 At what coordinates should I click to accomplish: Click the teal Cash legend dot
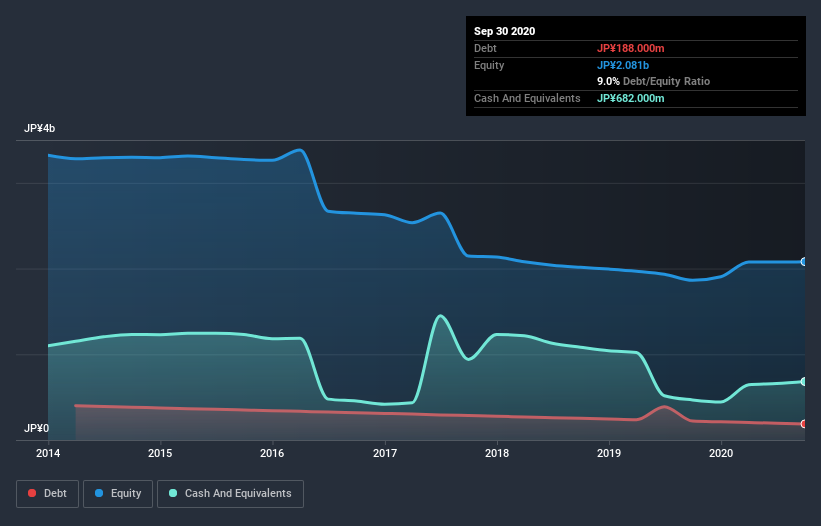[173, 493]
